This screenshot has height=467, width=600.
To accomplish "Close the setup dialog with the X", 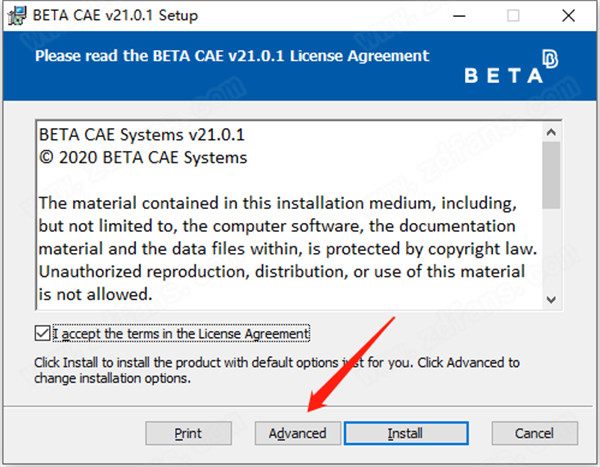I will (x=569, y=16).
